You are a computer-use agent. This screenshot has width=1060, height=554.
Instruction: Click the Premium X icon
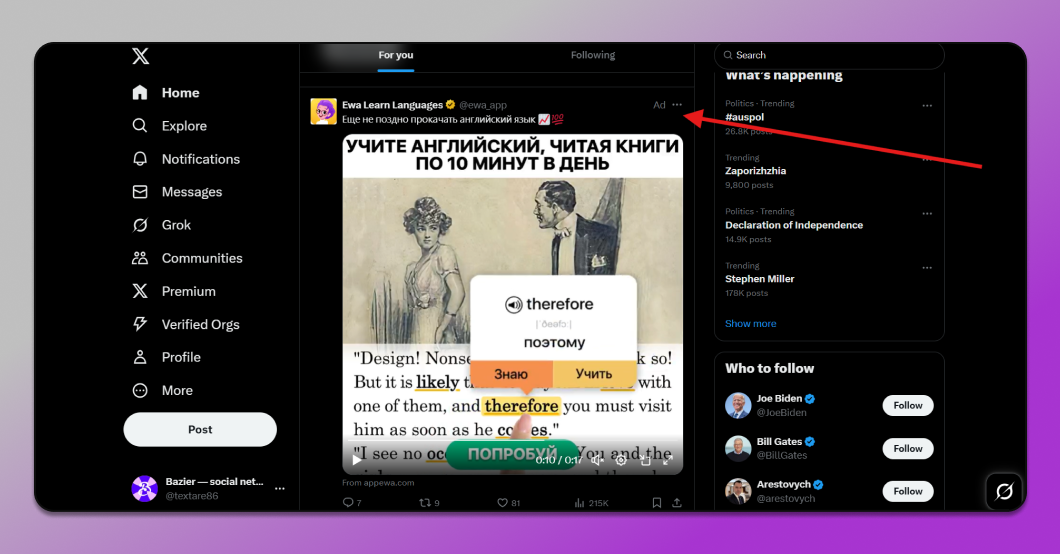[140, 291]
